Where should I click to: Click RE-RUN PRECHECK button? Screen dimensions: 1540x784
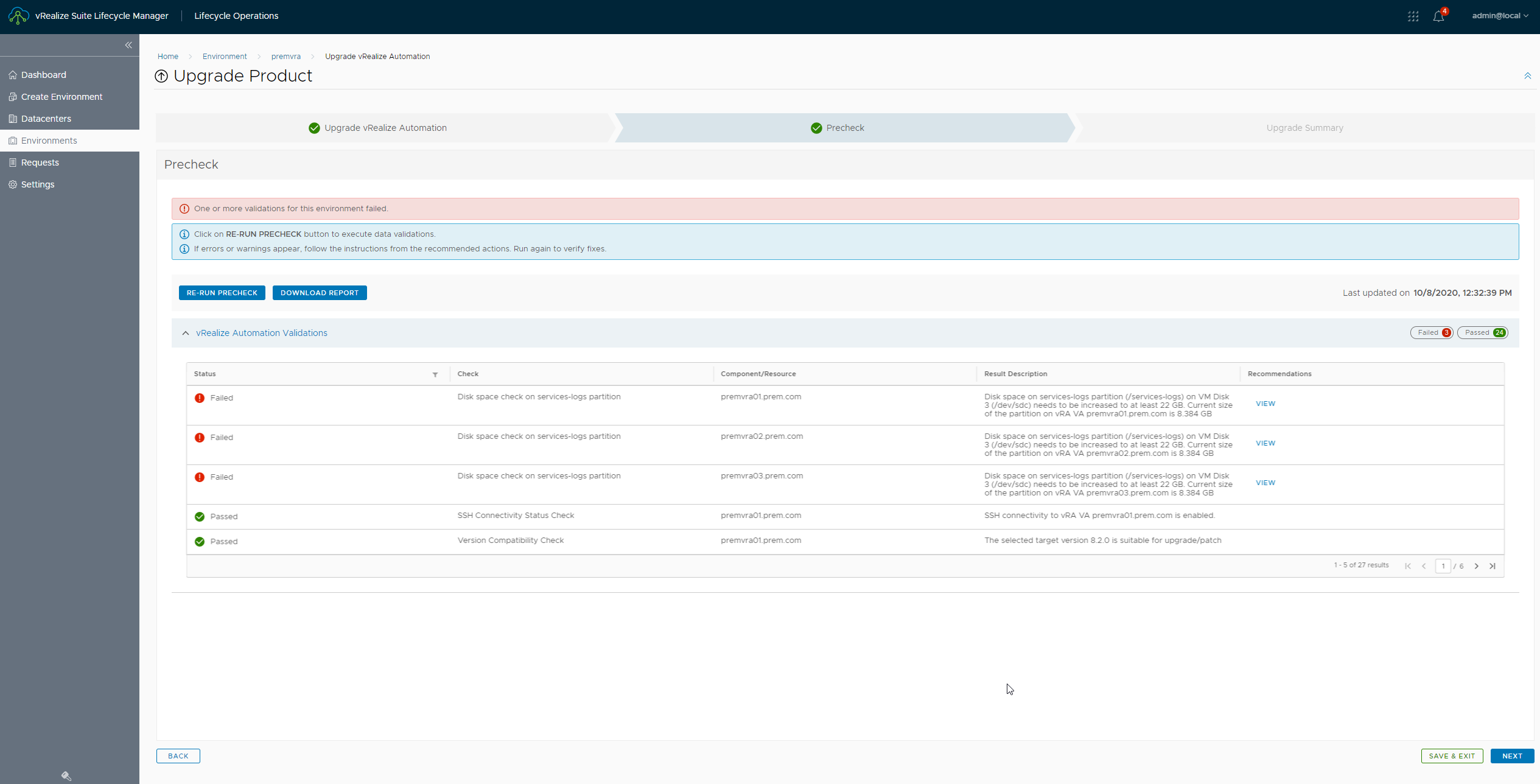click(222, 293)
